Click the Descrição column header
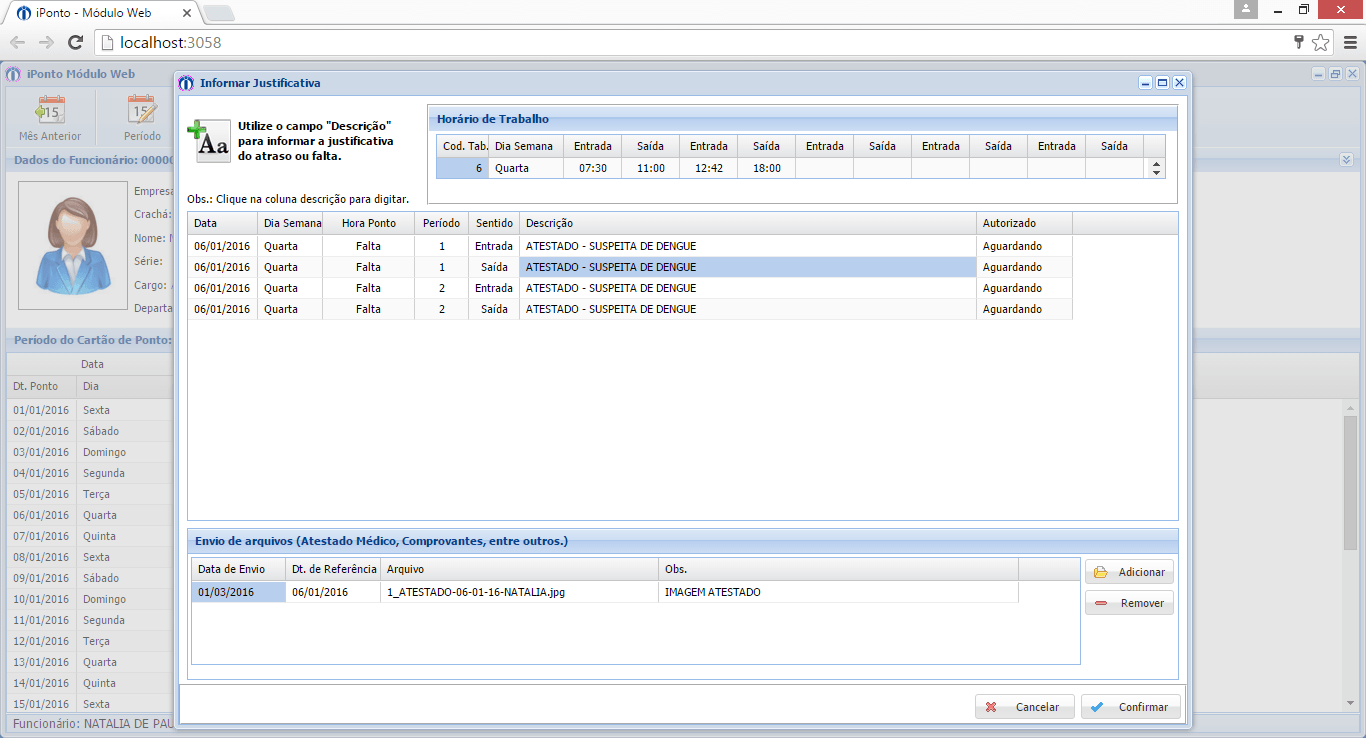The height and width of the screenshot is (738, 1366). coord(747,223)
